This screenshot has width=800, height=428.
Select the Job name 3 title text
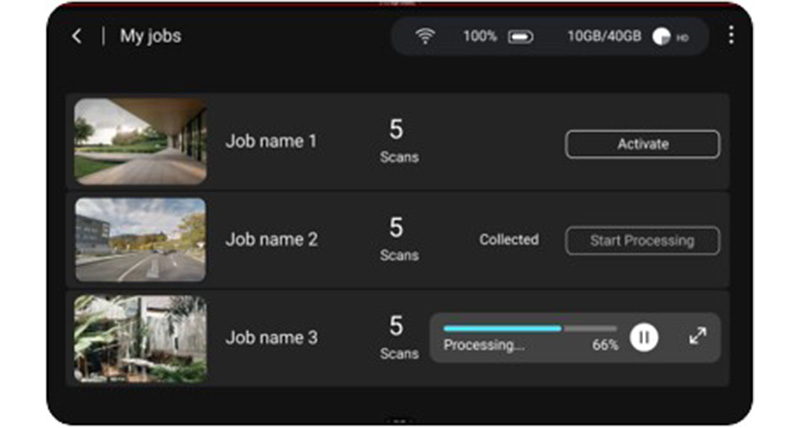[271, 338]
